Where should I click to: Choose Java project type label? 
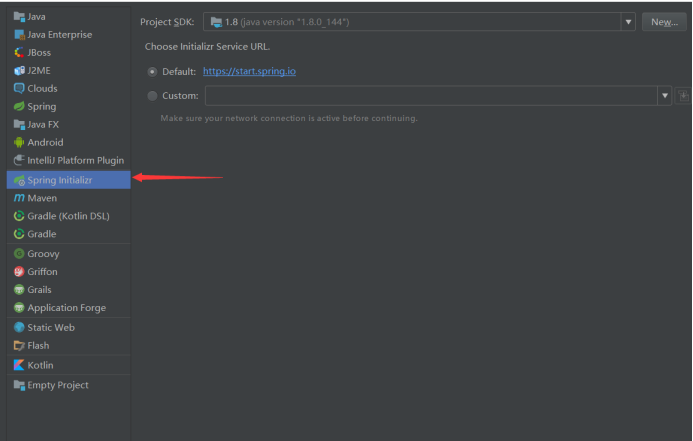[x=36, y=17]
